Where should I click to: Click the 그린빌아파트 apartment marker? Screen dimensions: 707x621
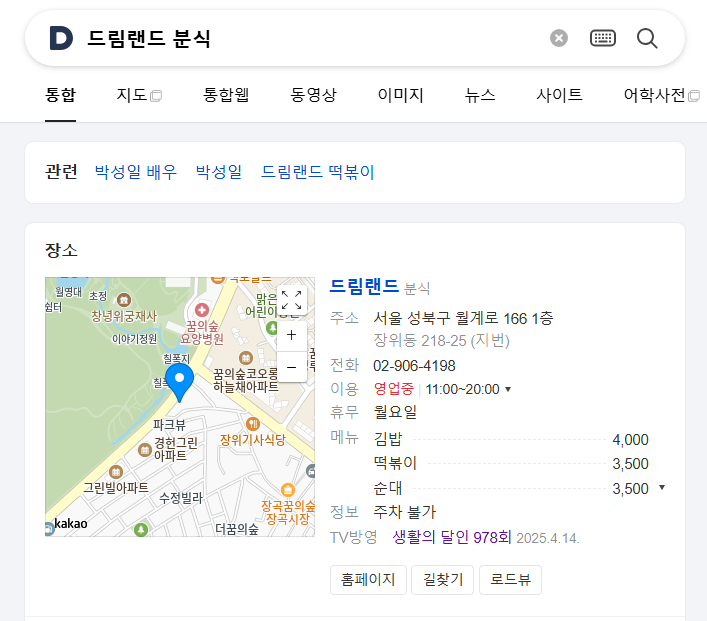click(116, 472)
